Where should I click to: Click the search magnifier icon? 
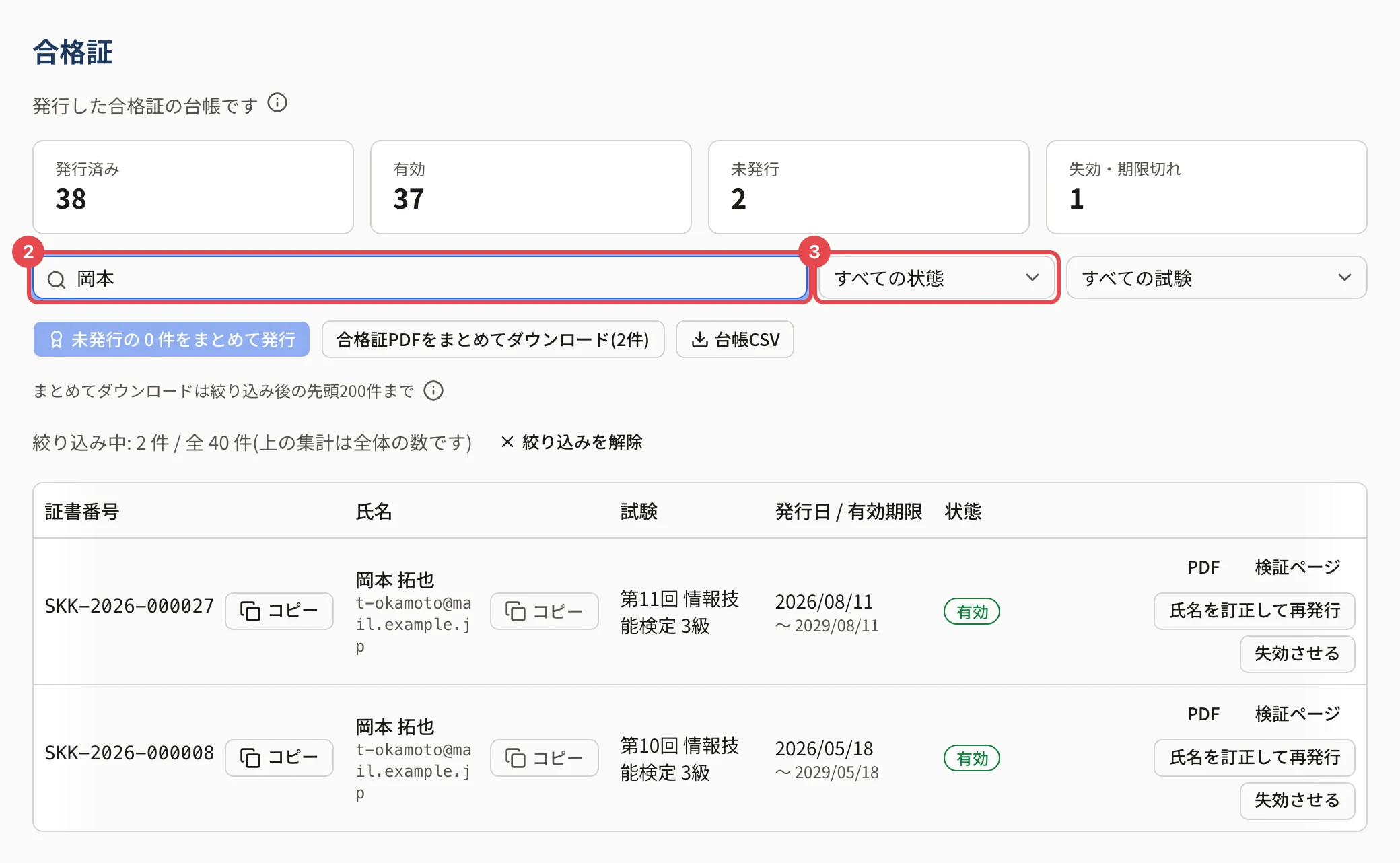pos(57,279)
